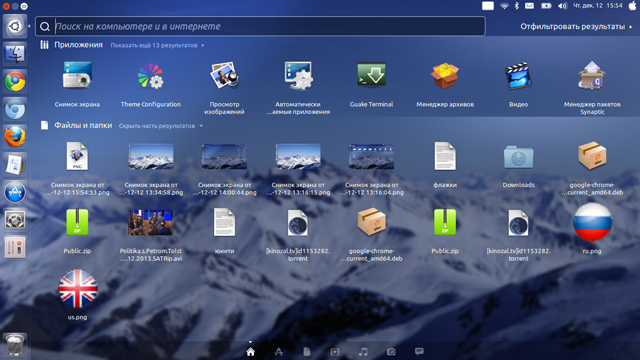Open Politika.s.Petrom.Tolst video thumbnail

tap(151, 222)
